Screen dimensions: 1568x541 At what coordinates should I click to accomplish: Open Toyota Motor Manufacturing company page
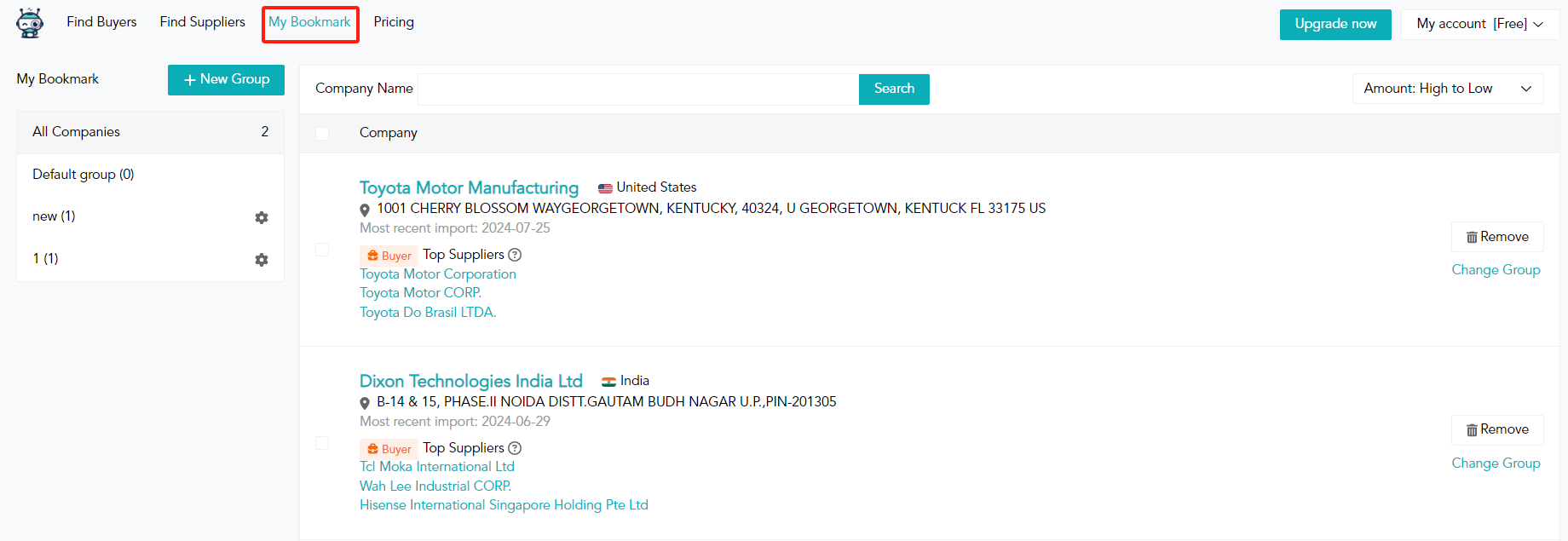(x=469, y=187)
